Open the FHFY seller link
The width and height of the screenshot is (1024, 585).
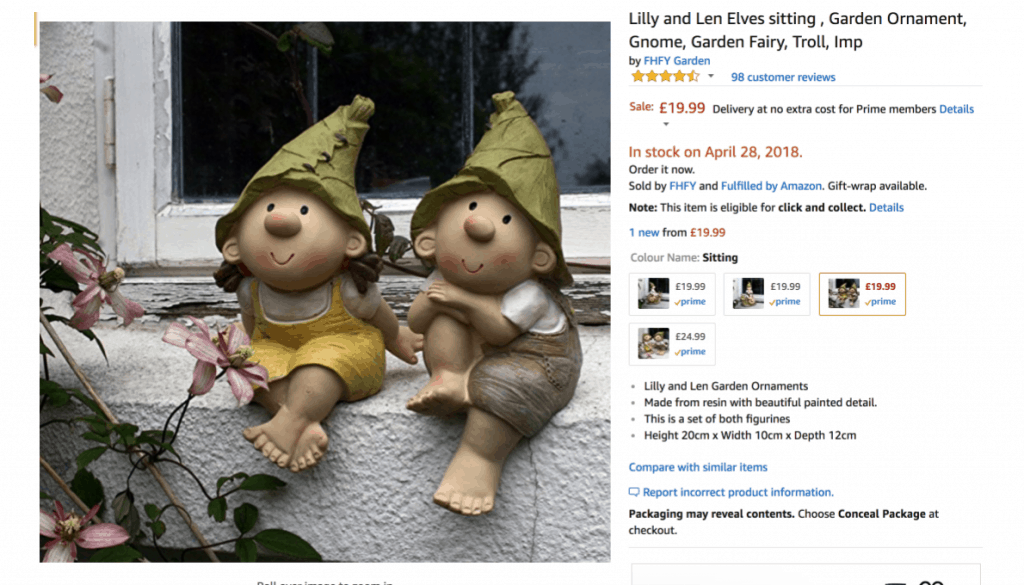click(x=682, y=186)
